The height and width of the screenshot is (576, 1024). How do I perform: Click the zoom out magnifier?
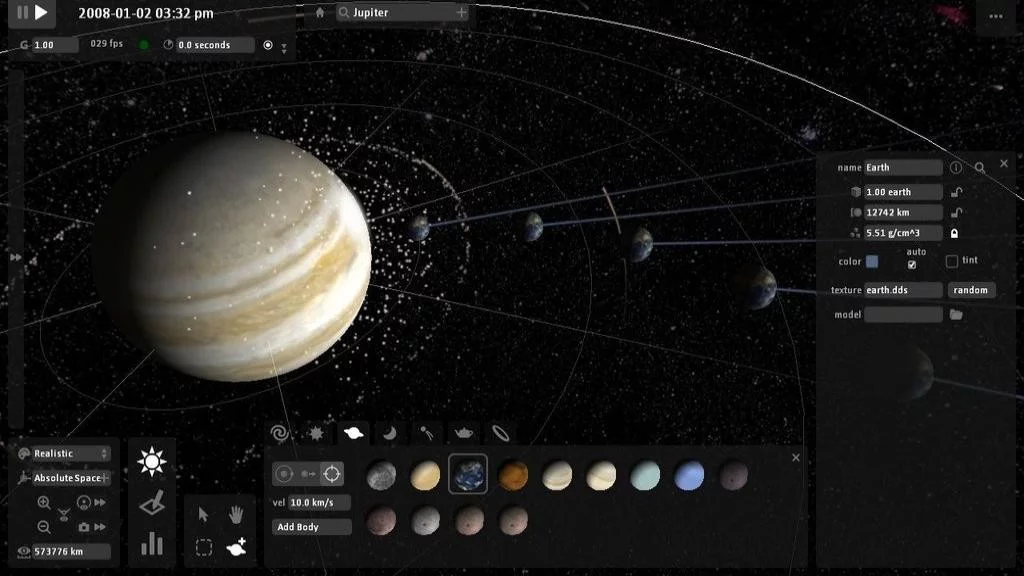44,526
